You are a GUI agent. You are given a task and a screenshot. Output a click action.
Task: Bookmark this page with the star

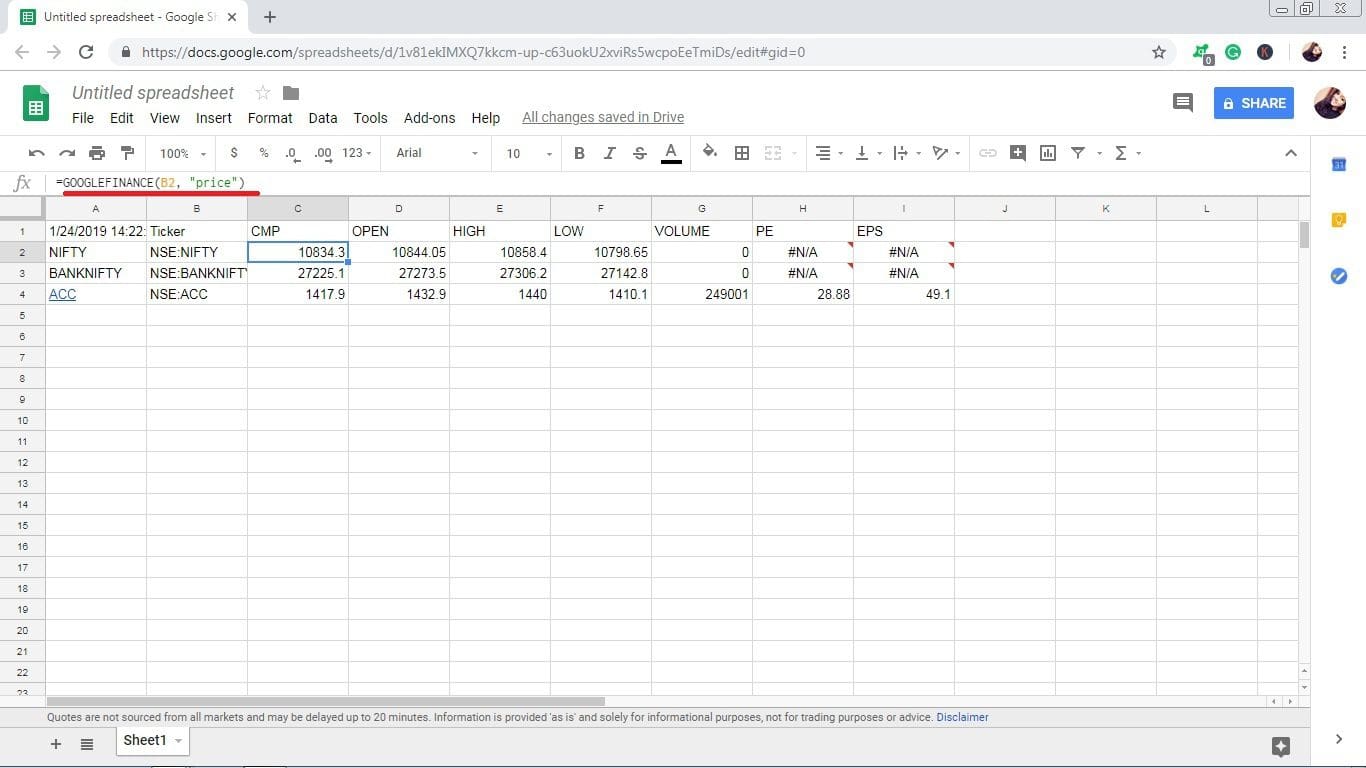[1159, 52]
